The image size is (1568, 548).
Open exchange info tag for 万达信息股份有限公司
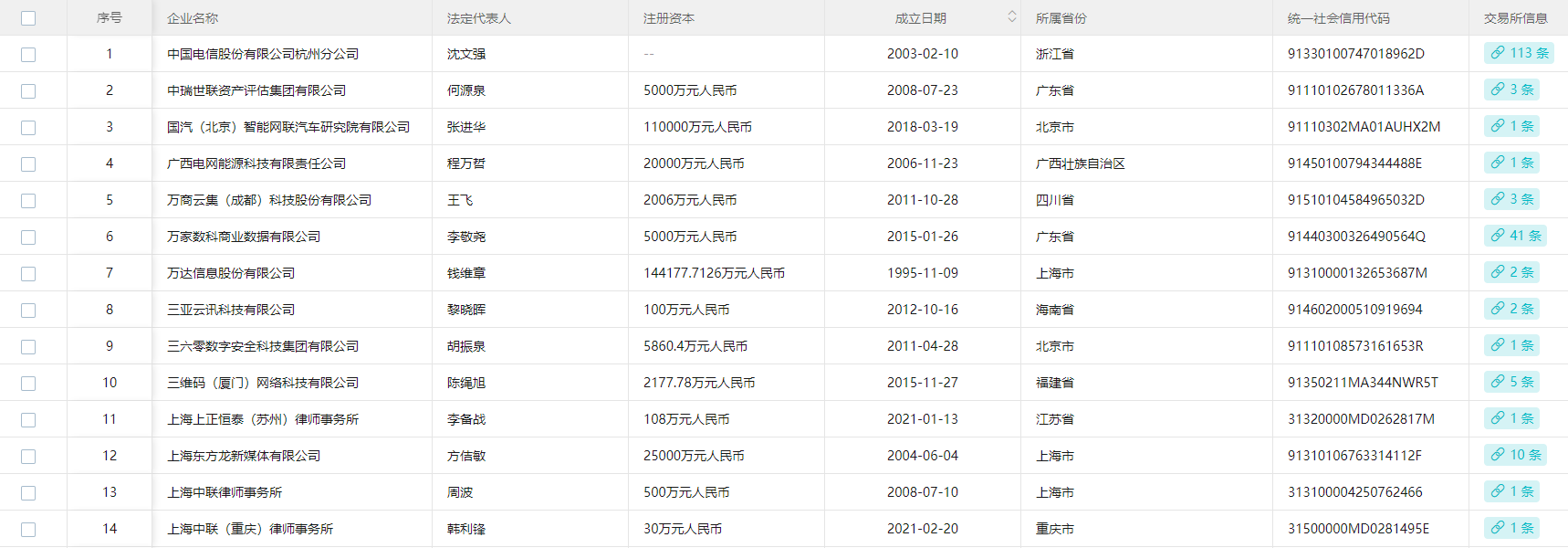[1511, 272]
